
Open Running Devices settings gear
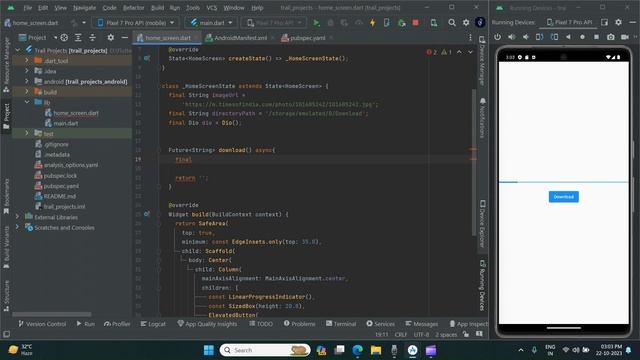click(618, 22)
